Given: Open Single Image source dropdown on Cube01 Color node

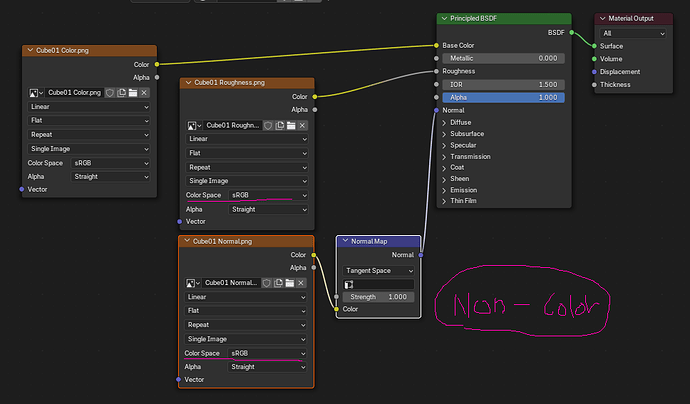Looking at the screenshot, I should point(88,149).
